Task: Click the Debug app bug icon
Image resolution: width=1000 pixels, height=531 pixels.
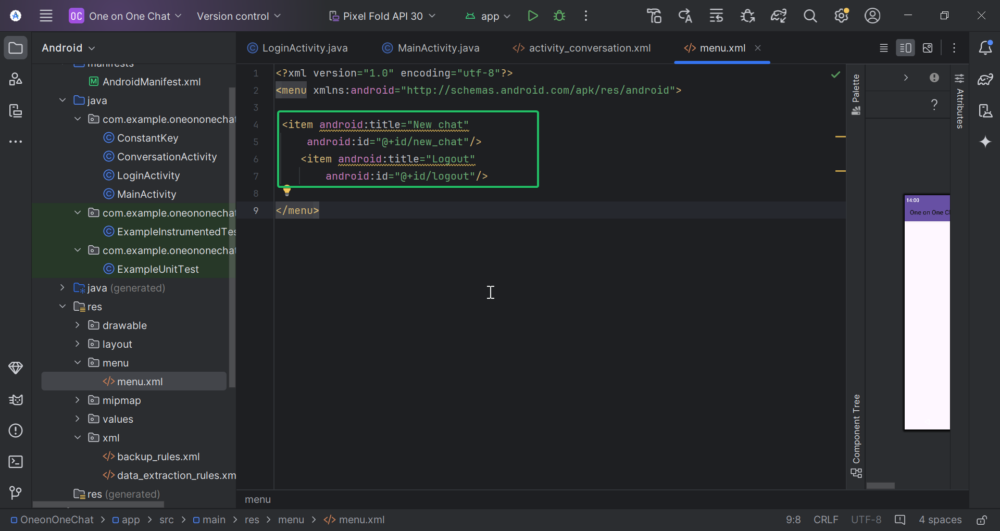Action: (x=559, y=16)
